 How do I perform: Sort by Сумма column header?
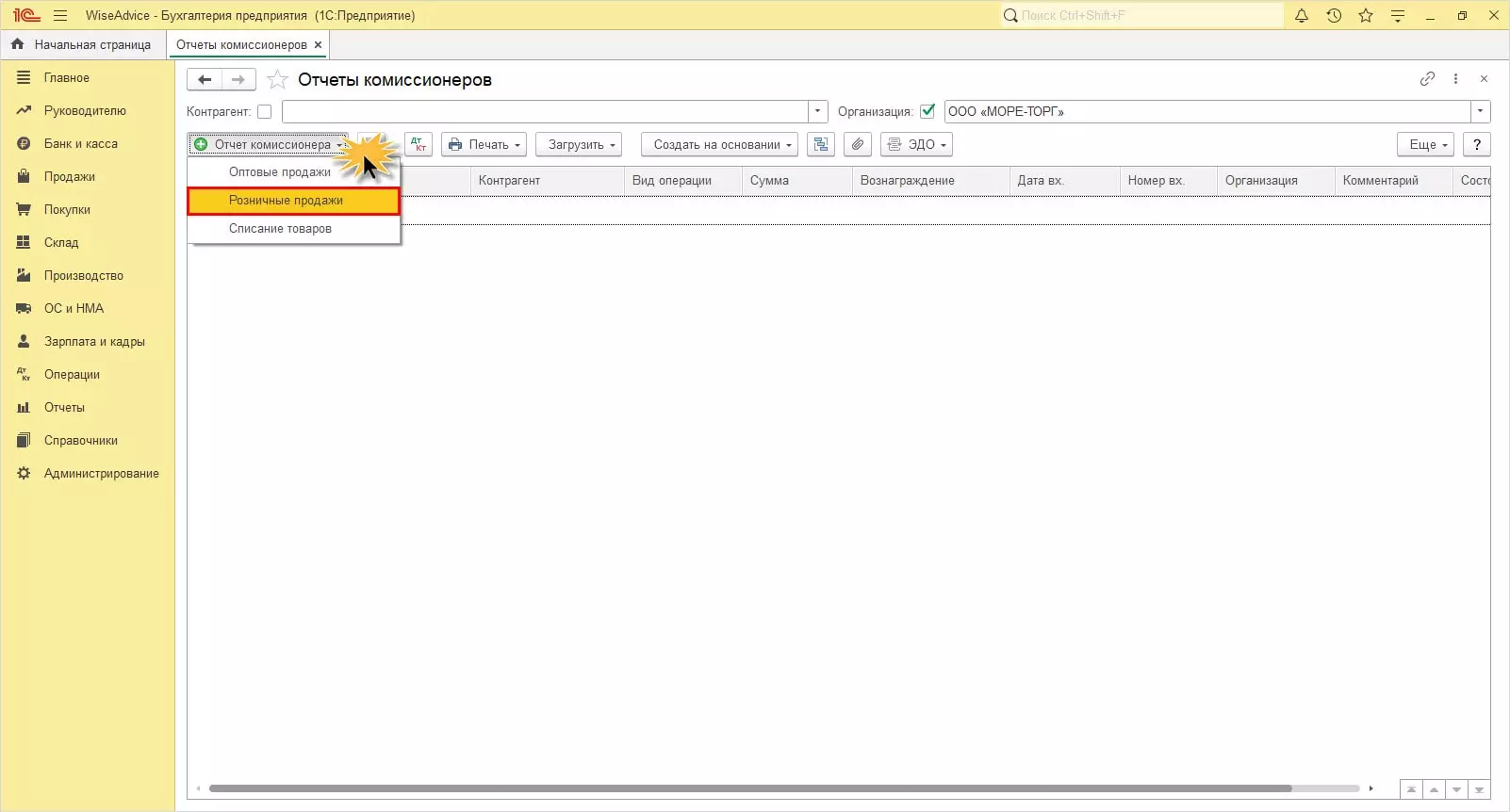797,181
